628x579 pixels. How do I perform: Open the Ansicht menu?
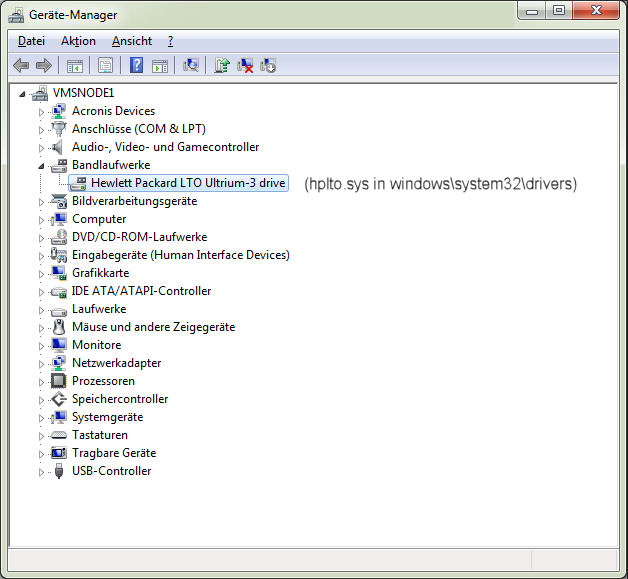132,41
